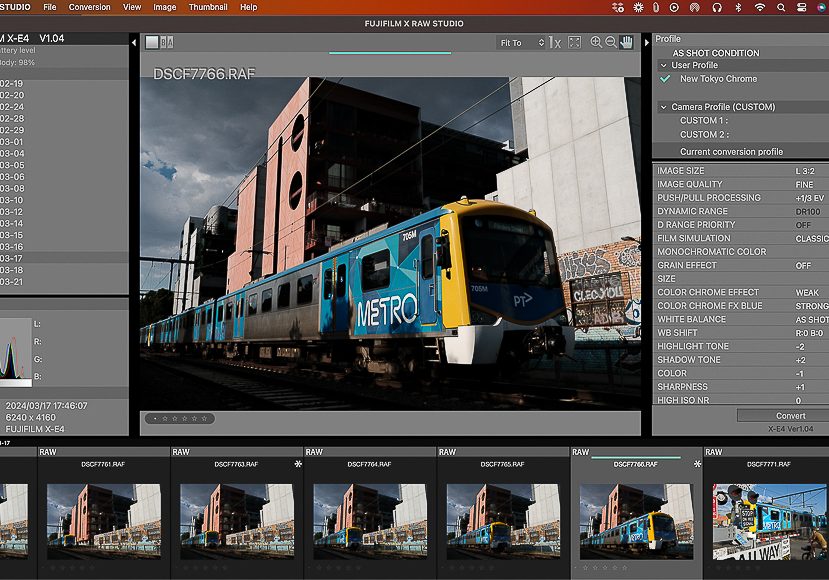Open the Fit To zoom dropdown
The height and width of the screenshot is (580, 829).
point(521,43)
